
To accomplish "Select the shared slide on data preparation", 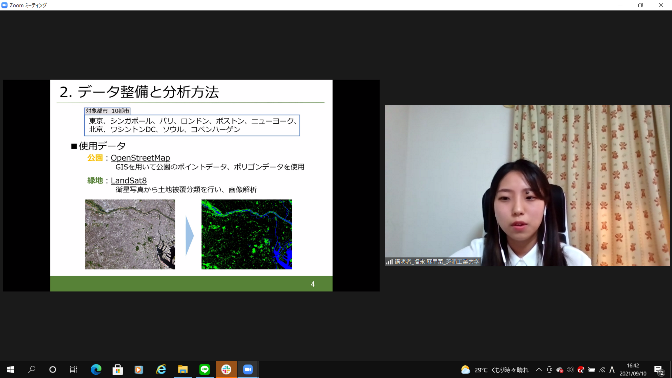I will click(191, 186).
